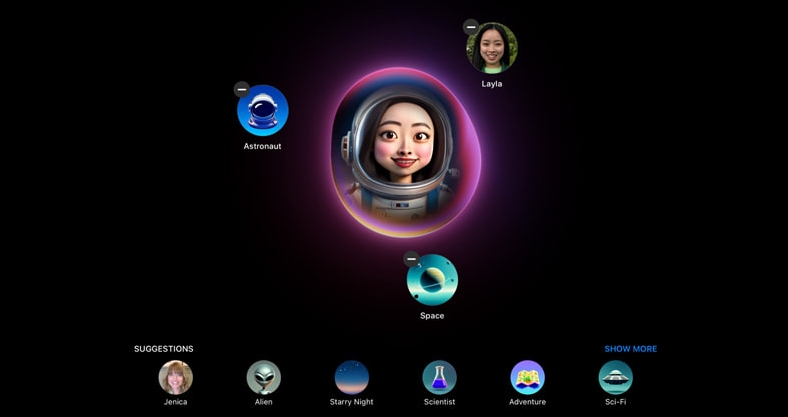Click Layla's photo bubble
Screen dimensions: 788x417
(492, 49)
